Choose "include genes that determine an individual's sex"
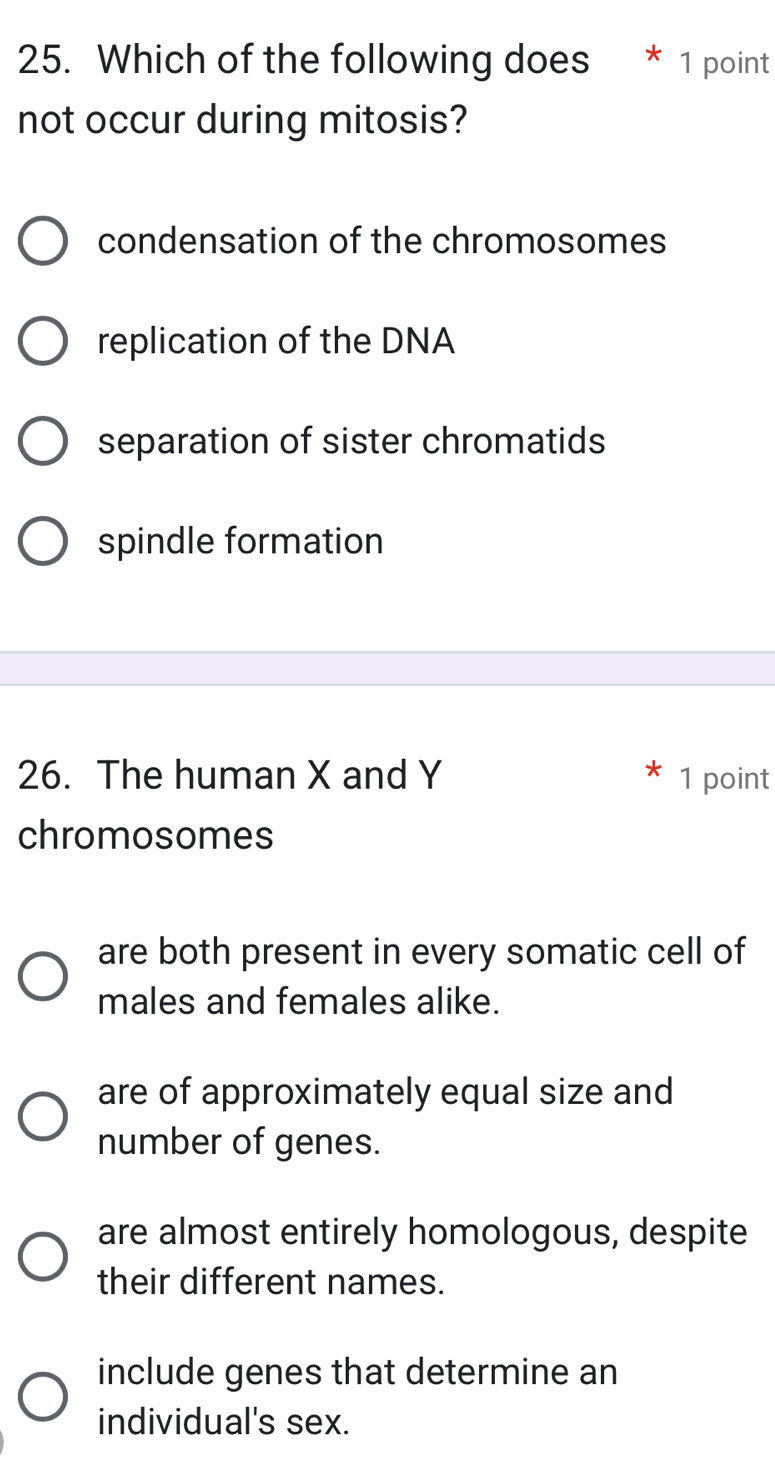 [42, 1395]
